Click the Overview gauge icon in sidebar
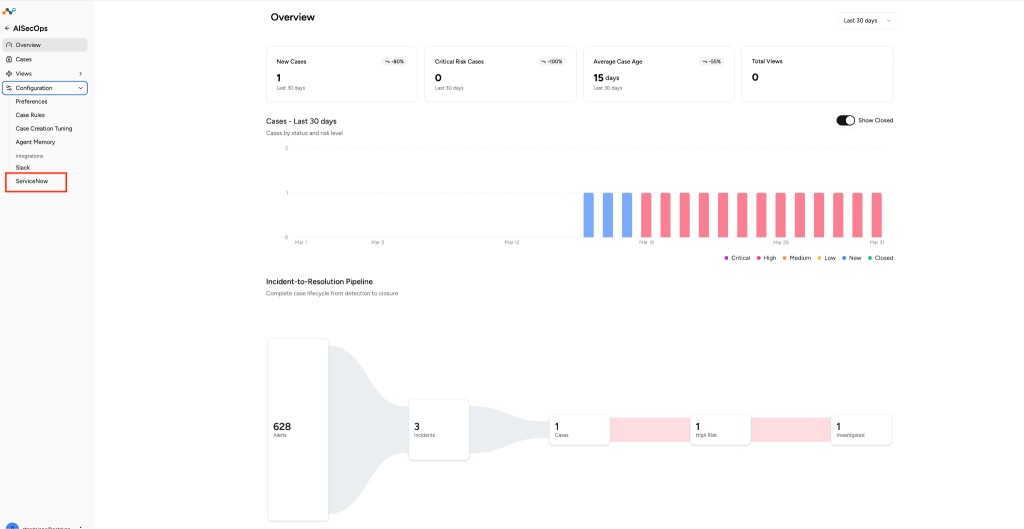This screenshot has width=1024, height=529. pos(9,45)
